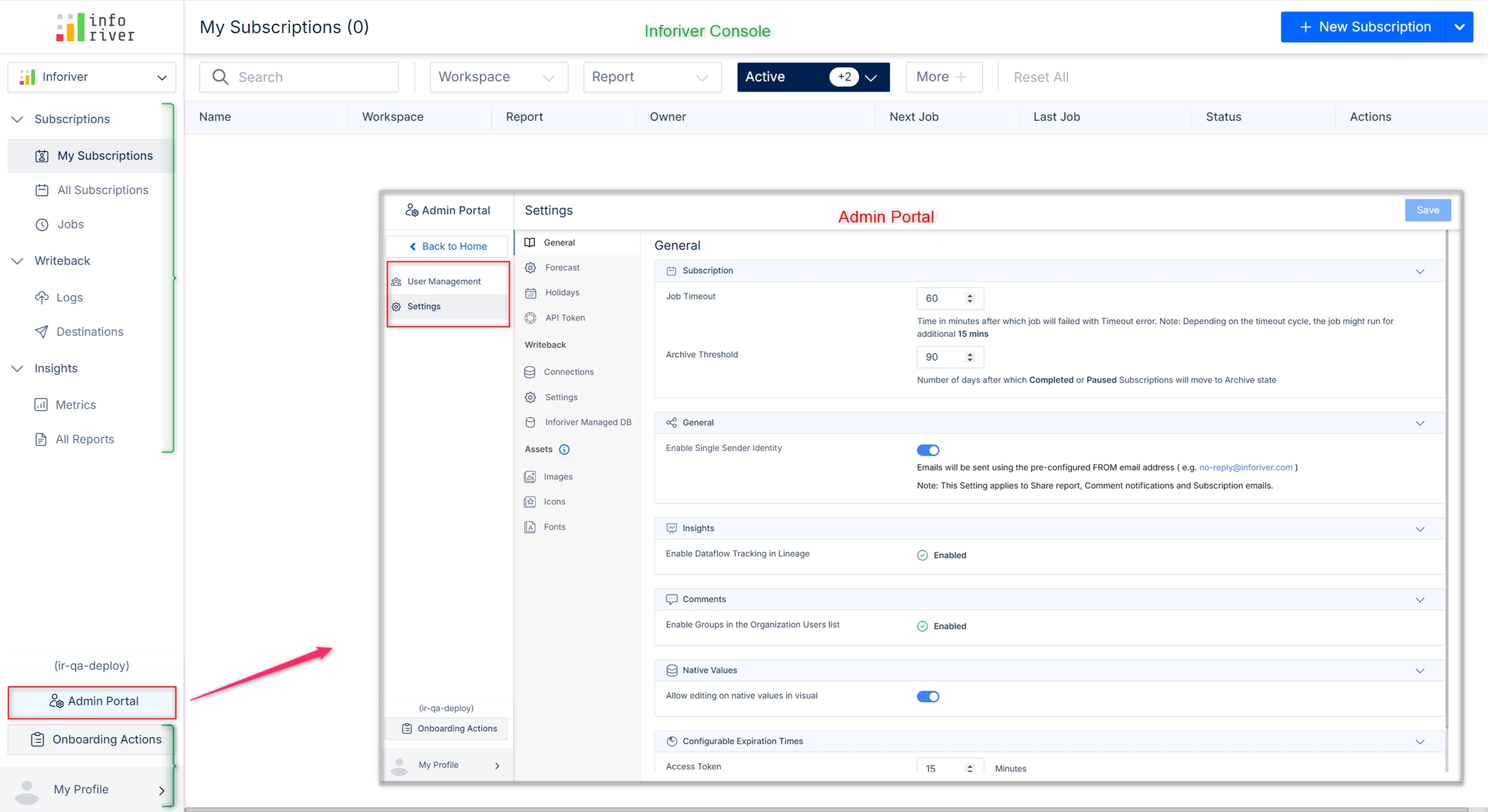Click the API Token icon
The image size is (1488, 812).
click(530, 318)
